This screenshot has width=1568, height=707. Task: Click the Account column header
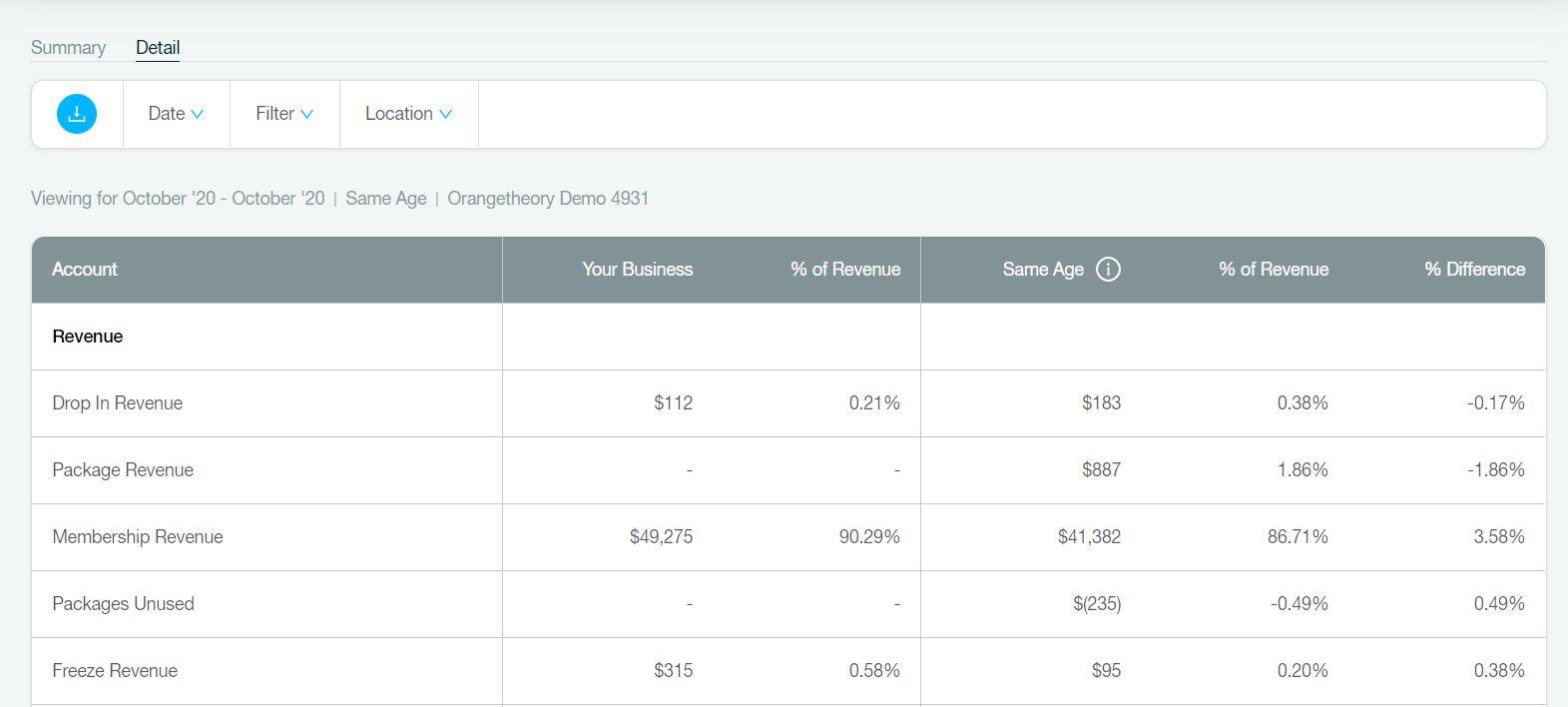tap(85, 270)
